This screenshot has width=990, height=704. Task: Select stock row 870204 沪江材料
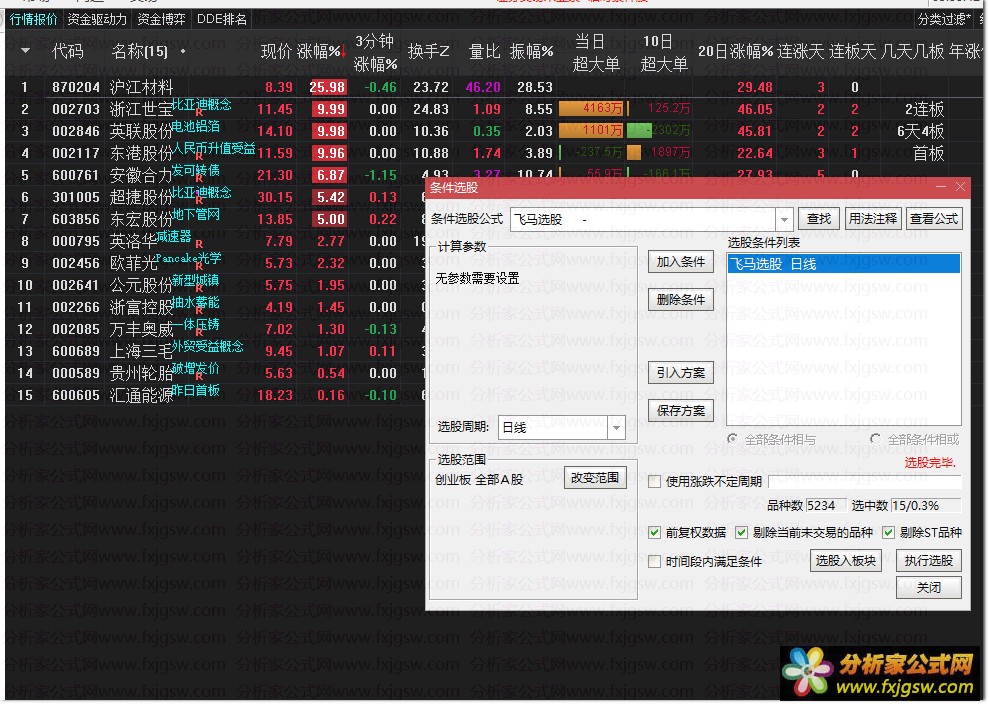click(x=492, y=87)
